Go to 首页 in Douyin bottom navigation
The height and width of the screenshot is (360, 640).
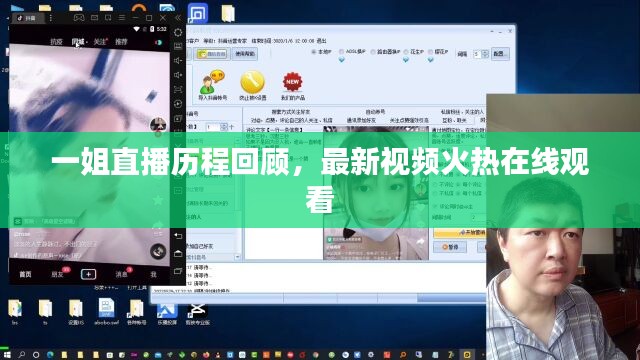(x=25, y=274)
